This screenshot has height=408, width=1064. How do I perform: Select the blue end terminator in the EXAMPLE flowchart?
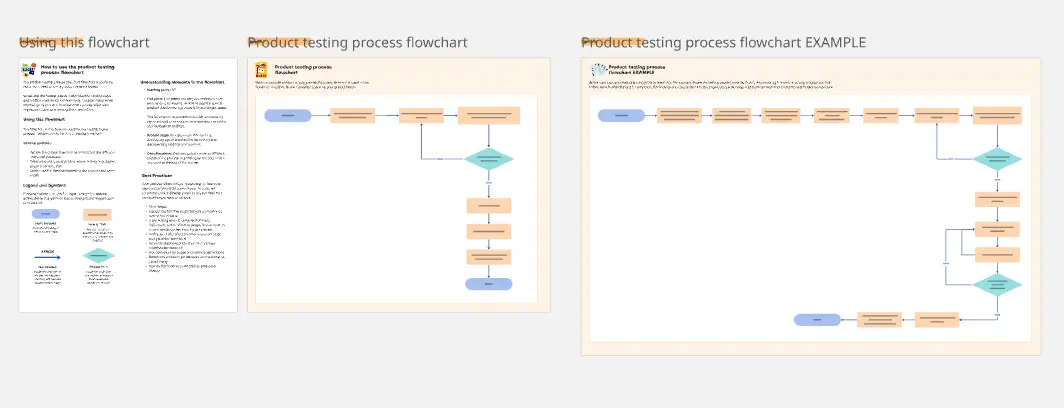click(x=817, y=320)
